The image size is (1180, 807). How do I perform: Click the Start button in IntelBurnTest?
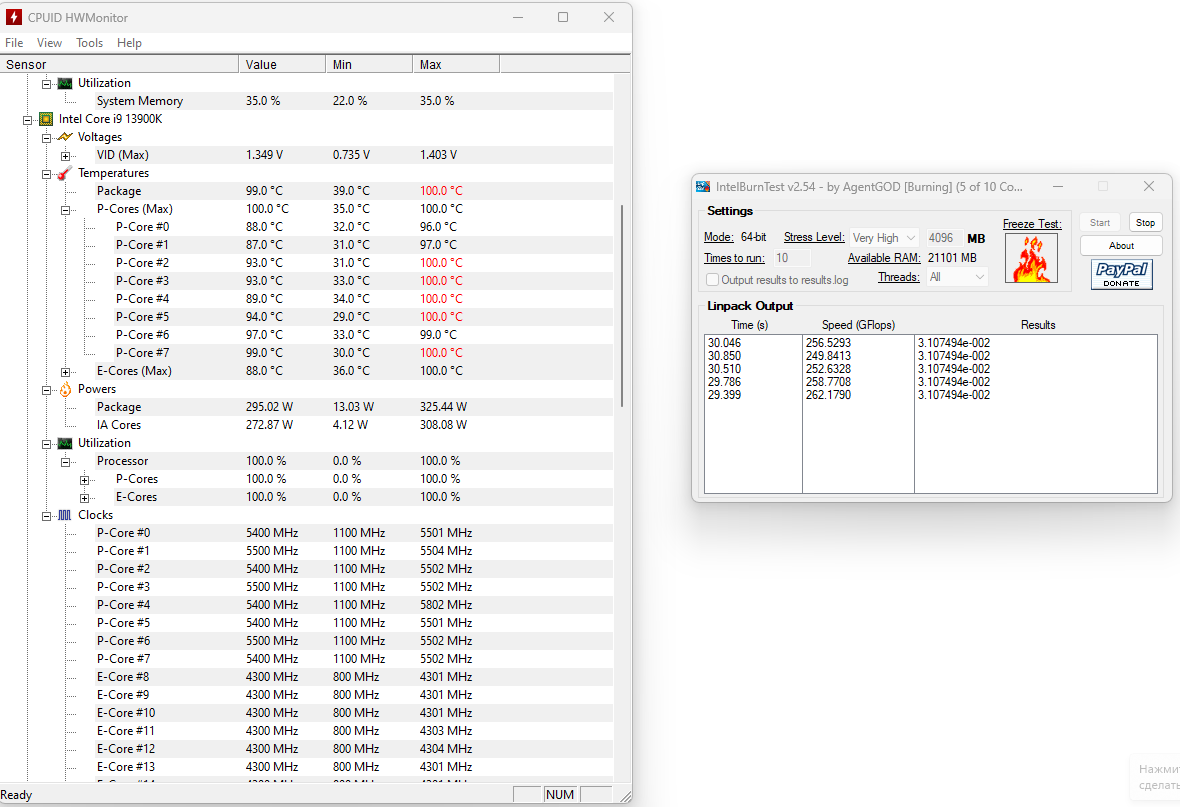1099,223
